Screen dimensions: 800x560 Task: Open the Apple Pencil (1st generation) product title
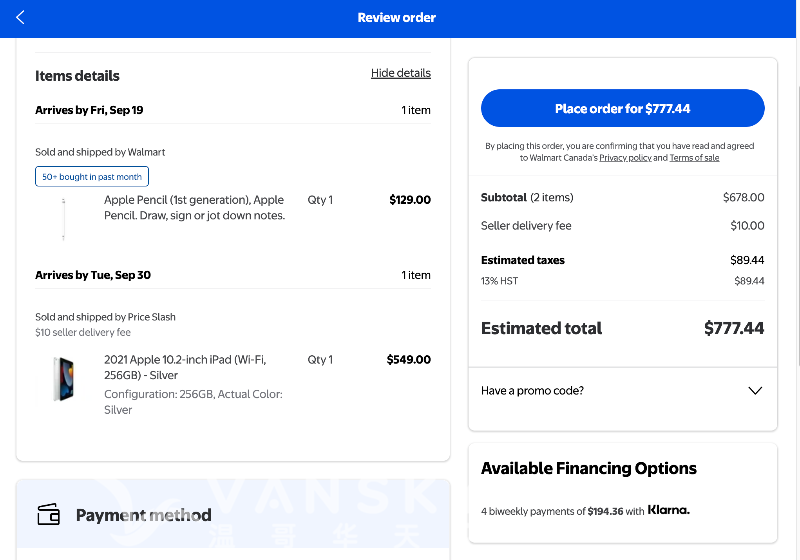point(194,208)
